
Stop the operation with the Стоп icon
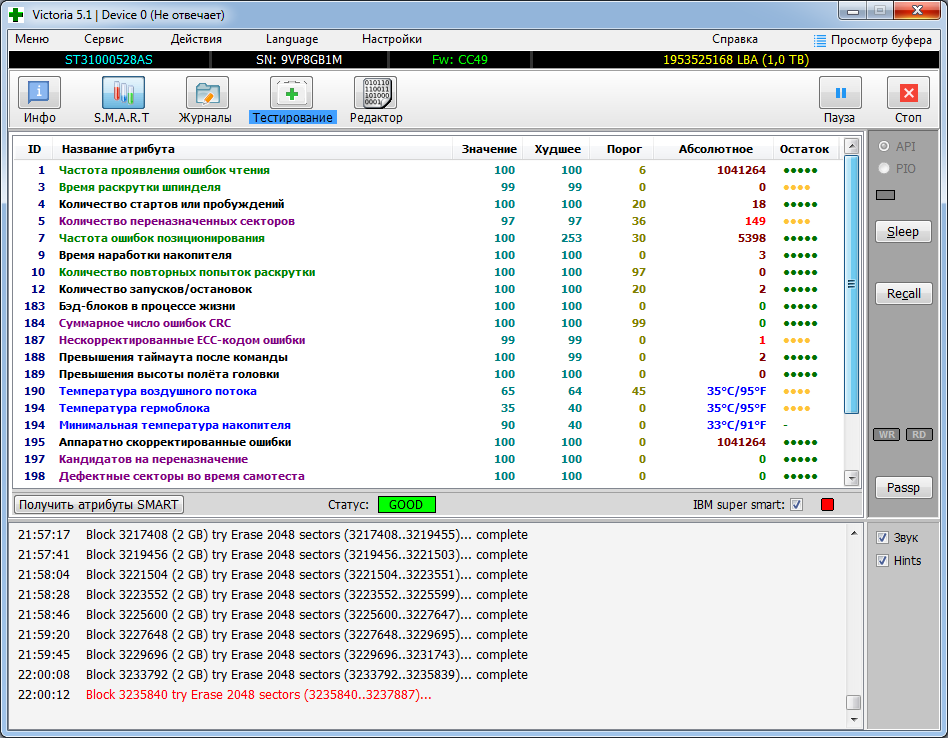pos(907,93)
